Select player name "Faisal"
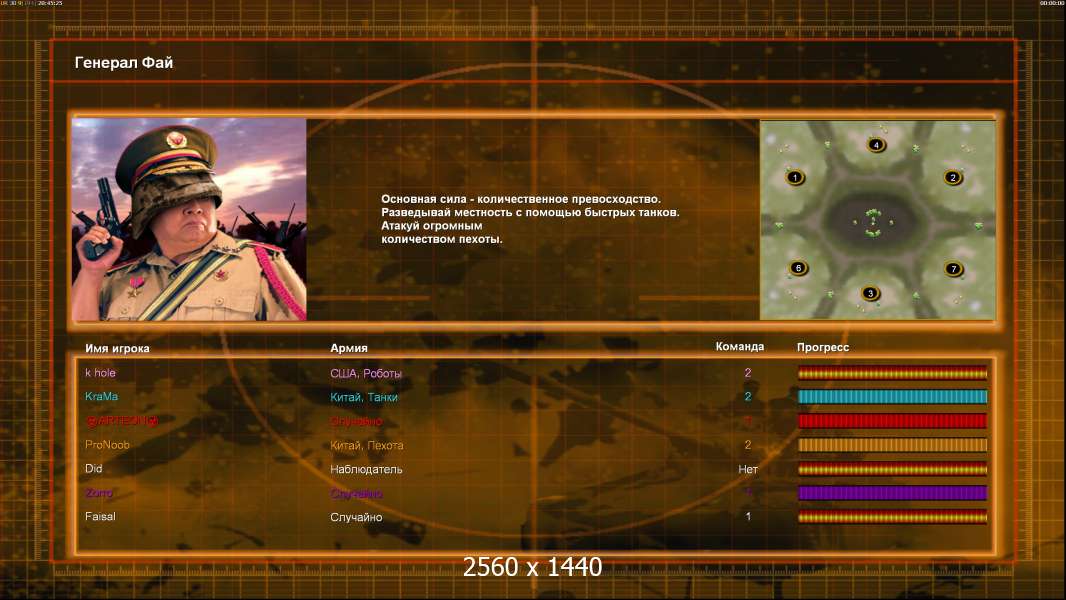This screenshot has width=1066, height=600. coord(100,516)
